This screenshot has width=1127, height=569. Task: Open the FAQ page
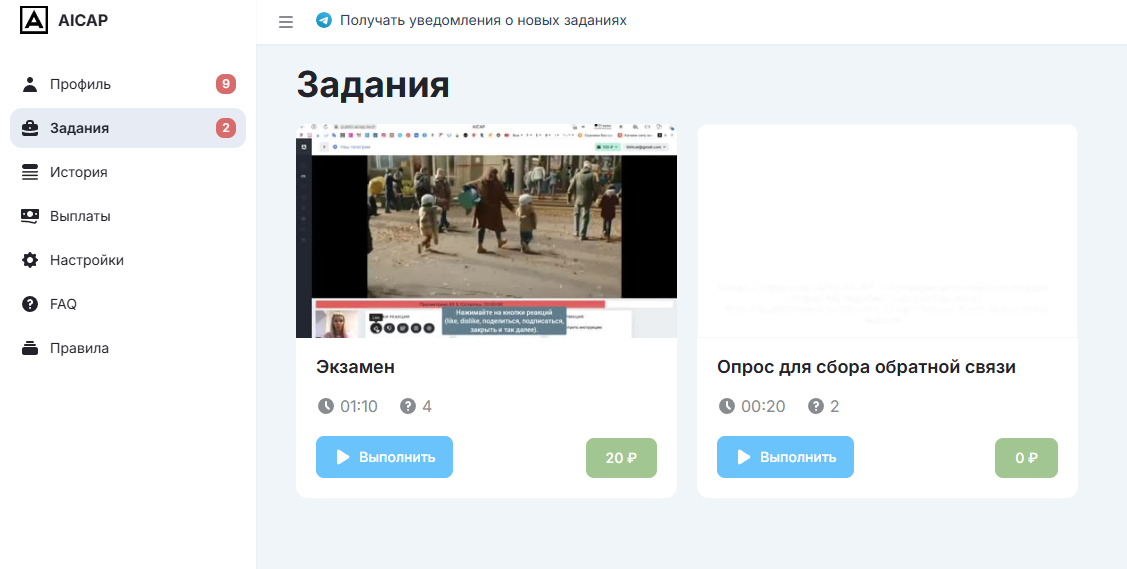(x=128, y=304)
